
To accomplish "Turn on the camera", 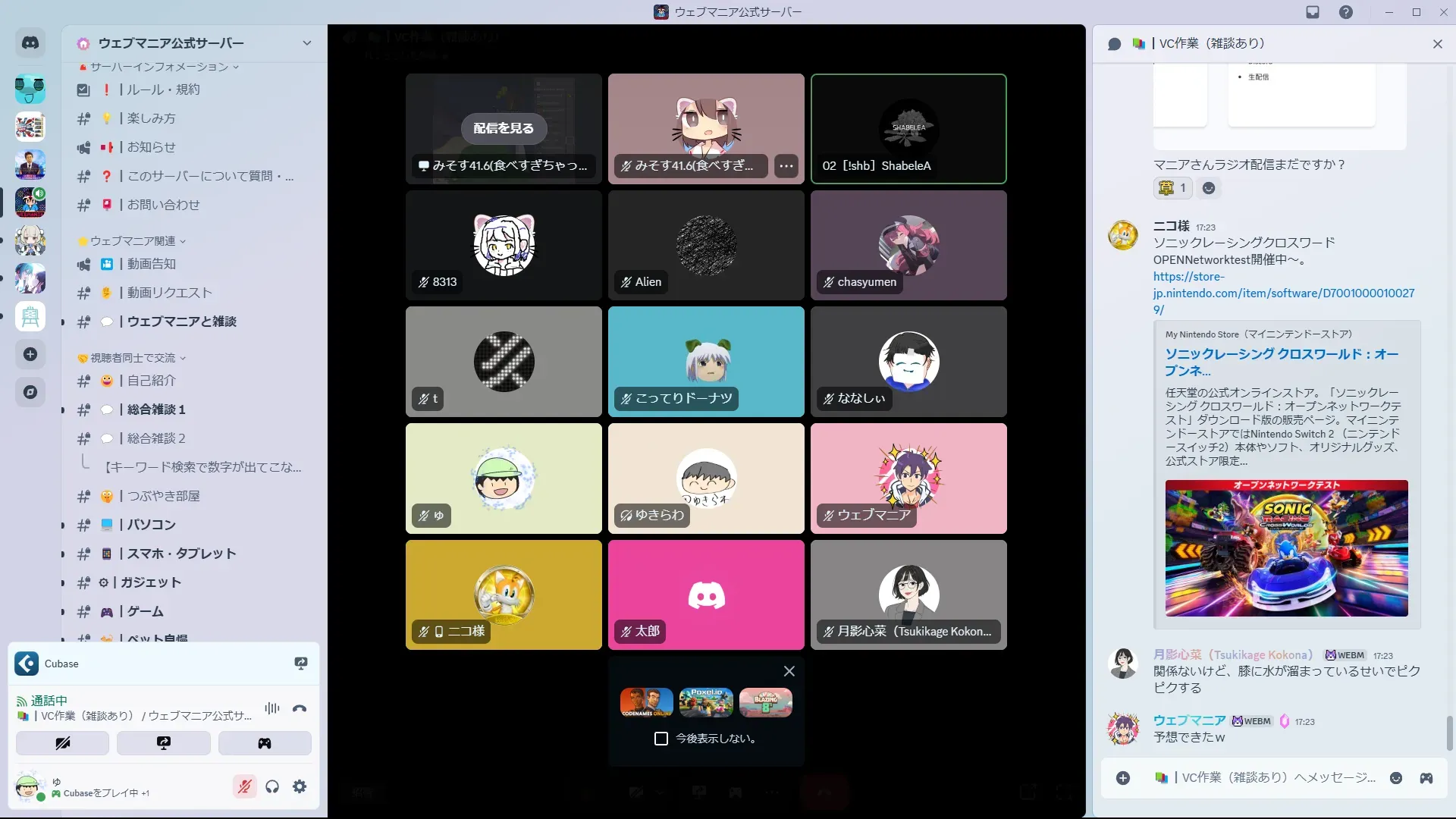I will (63, 743).
